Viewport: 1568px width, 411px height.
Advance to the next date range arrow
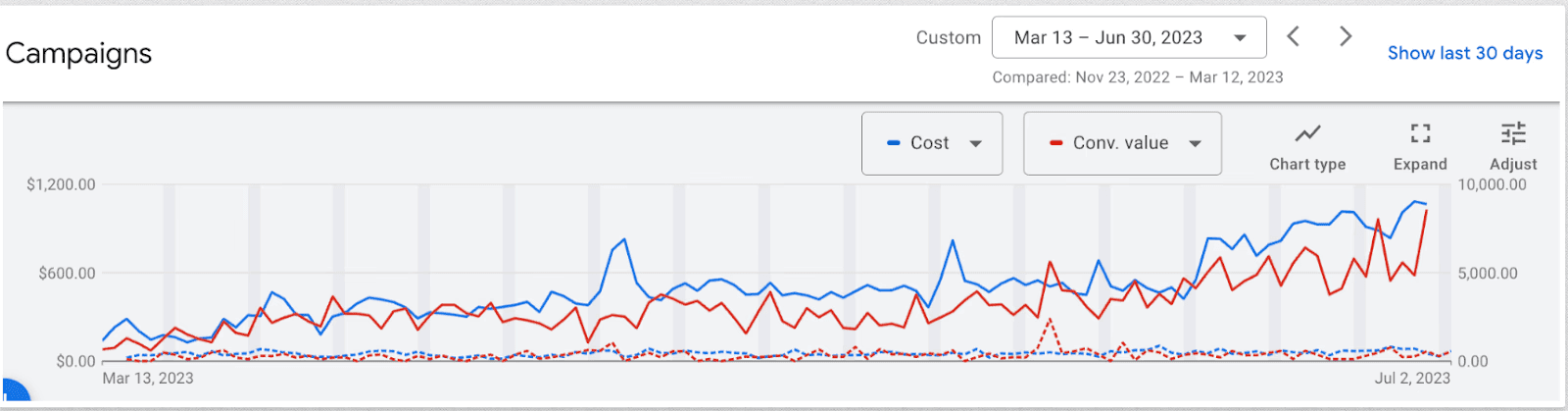click(1346, 37)
